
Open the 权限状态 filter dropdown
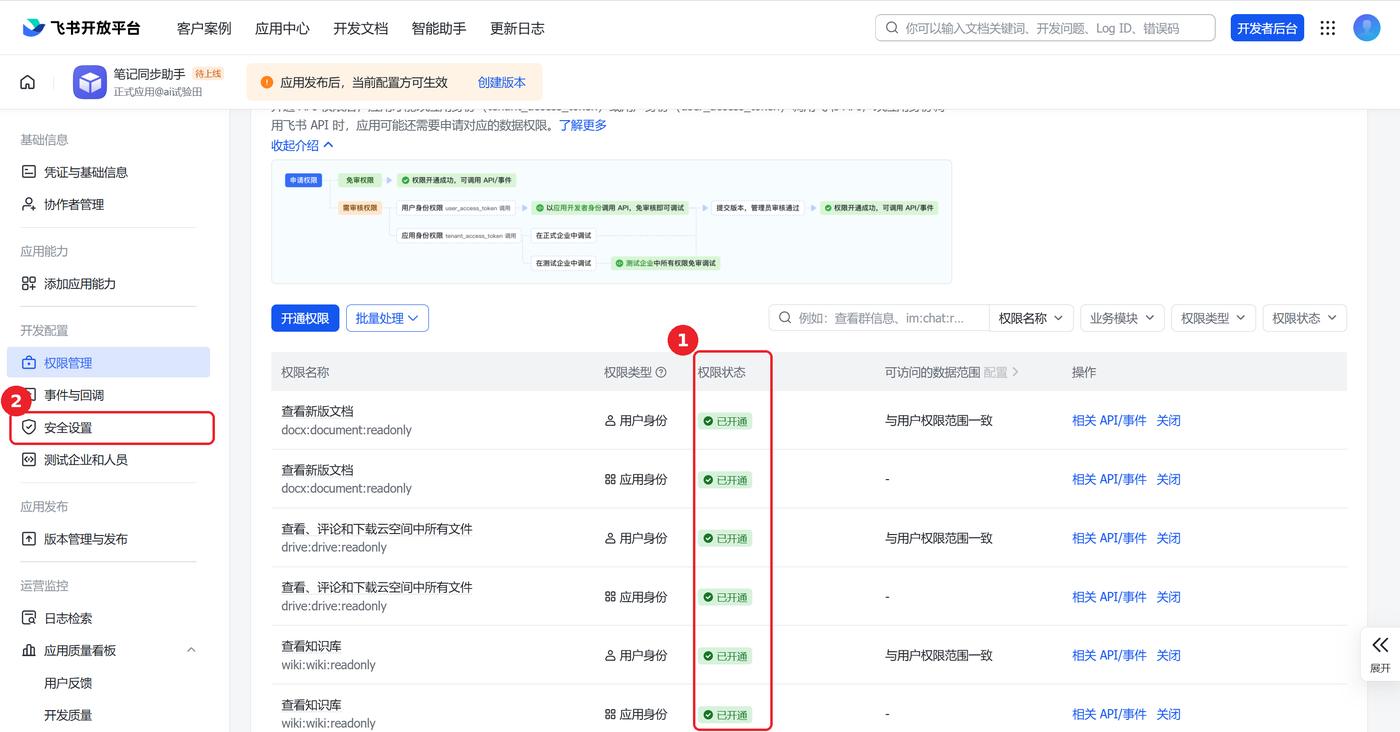1305,318
